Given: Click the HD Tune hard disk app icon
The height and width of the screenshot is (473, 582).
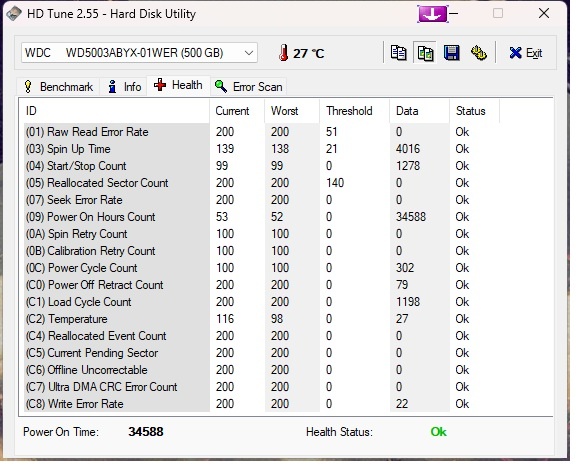Looking at the screenshot, I should (x=14, y=14).
